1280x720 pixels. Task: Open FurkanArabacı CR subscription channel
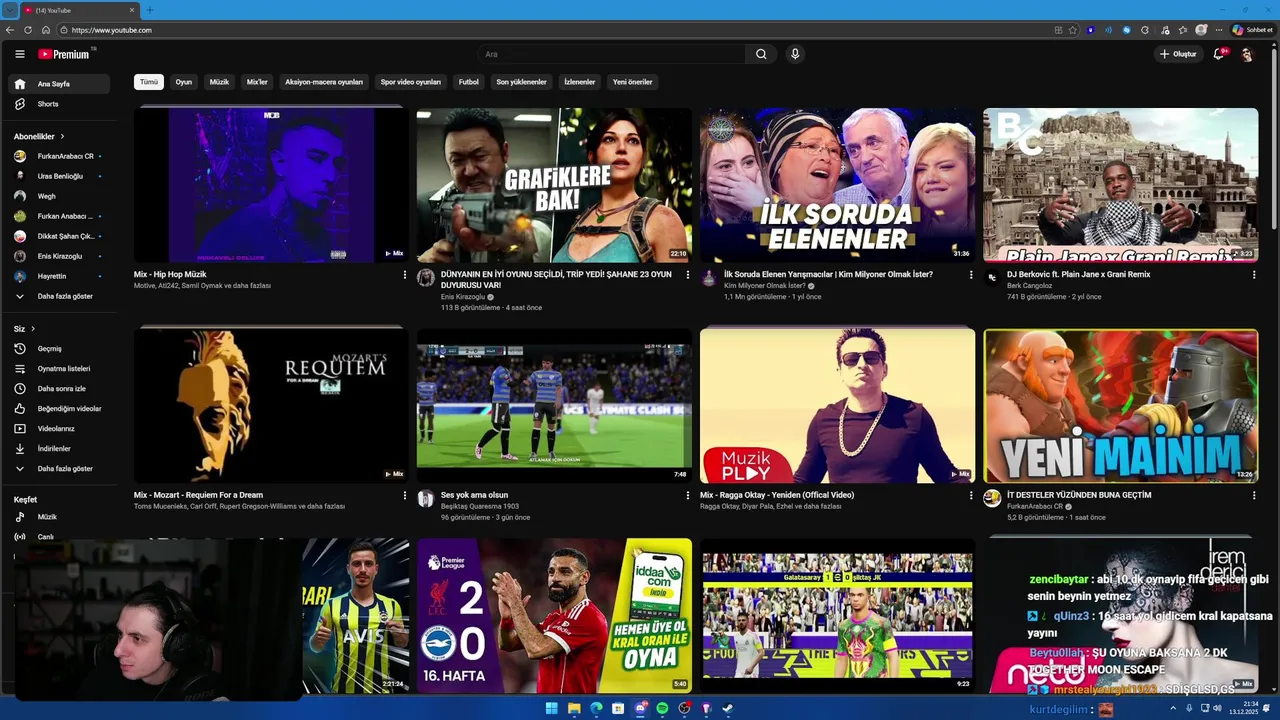(59, 156)
